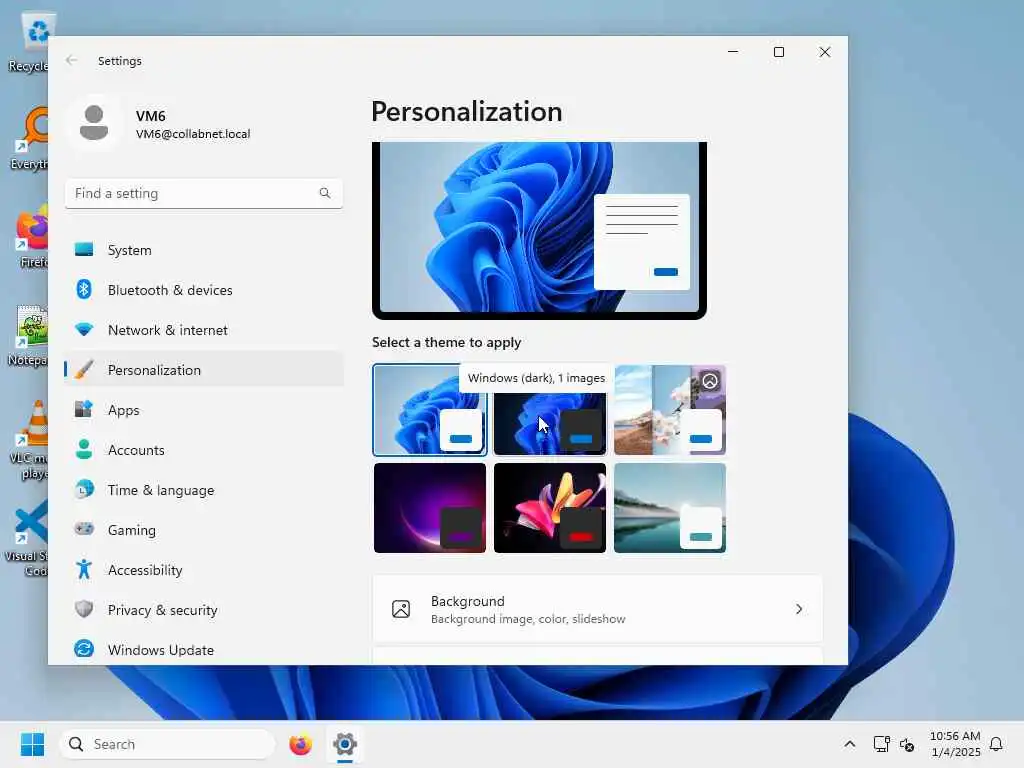This screenshot has width=1024, height=768.
Task: Expand Background row chevron arrow
Action: pos(799,609)
